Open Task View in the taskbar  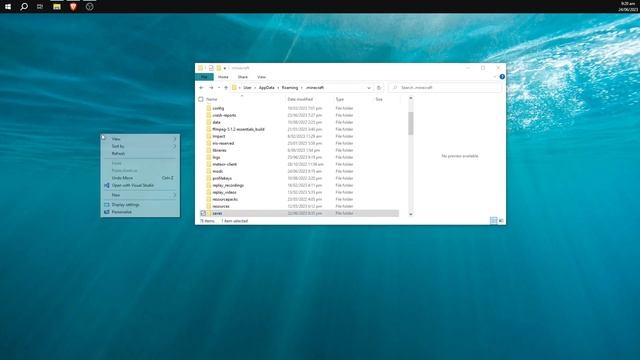pos(40,7)
